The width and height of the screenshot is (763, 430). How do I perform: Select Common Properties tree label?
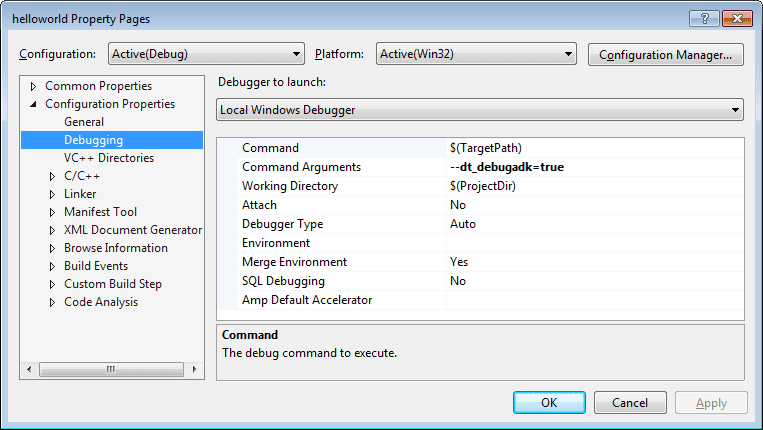[x=98, y=86]
